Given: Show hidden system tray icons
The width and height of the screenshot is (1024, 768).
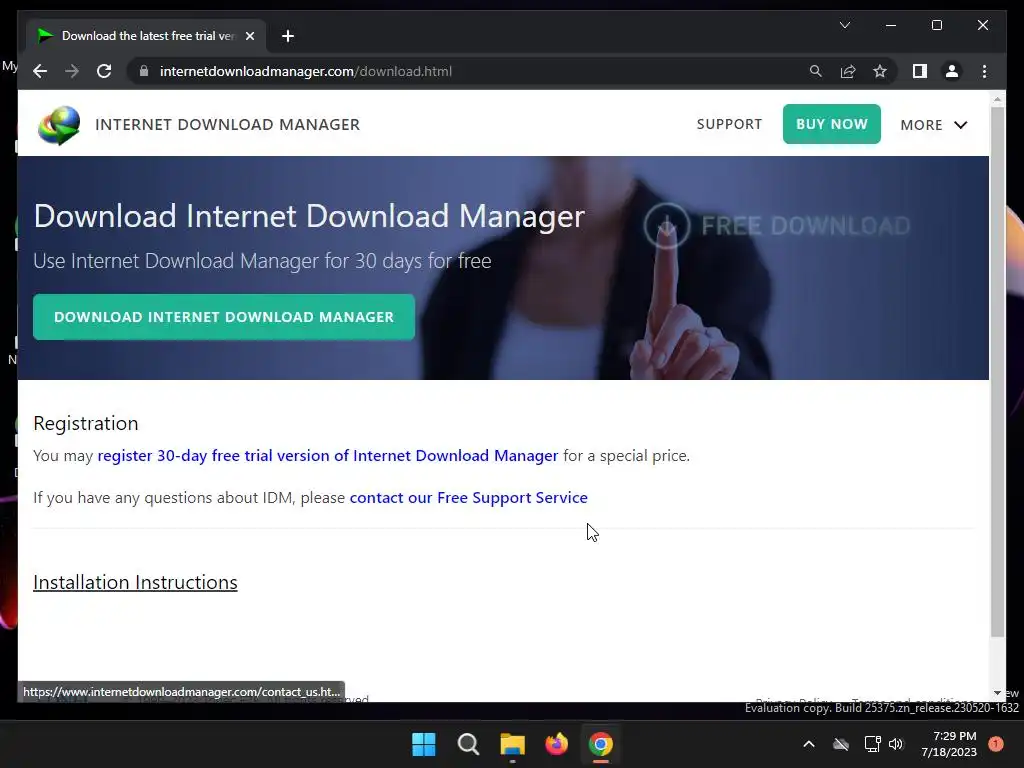Looking at the screenshot, I should click(x=808, y=744).
